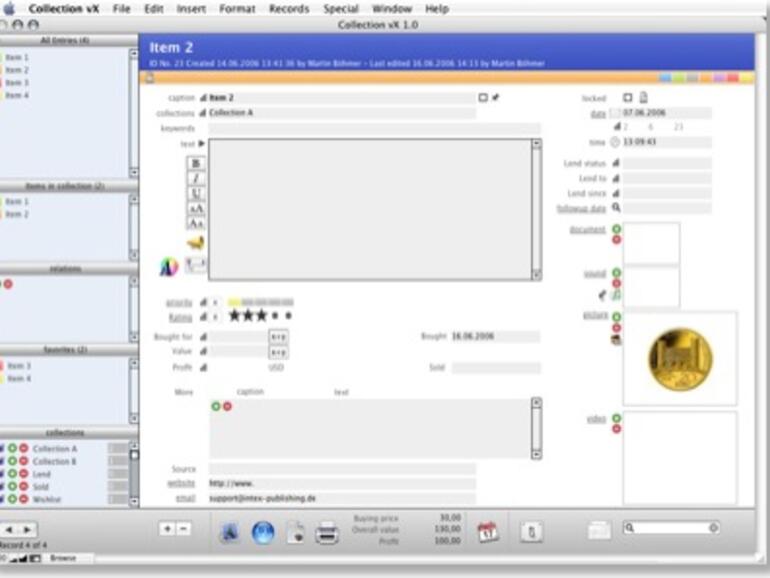This screenshot has height=578, width=770.
Task: Open the Insert menu
Action: pyautogui.click(x=191, y=9)
